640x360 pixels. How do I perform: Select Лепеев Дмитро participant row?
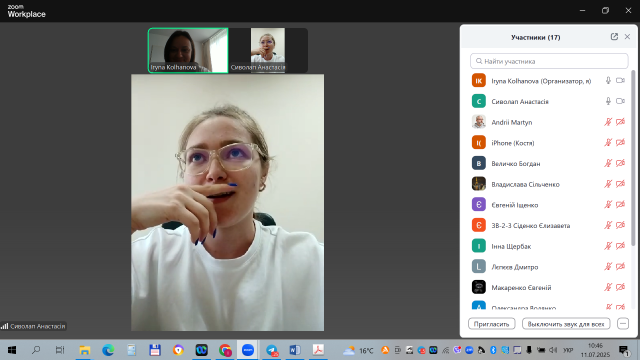tap(548, 267)
